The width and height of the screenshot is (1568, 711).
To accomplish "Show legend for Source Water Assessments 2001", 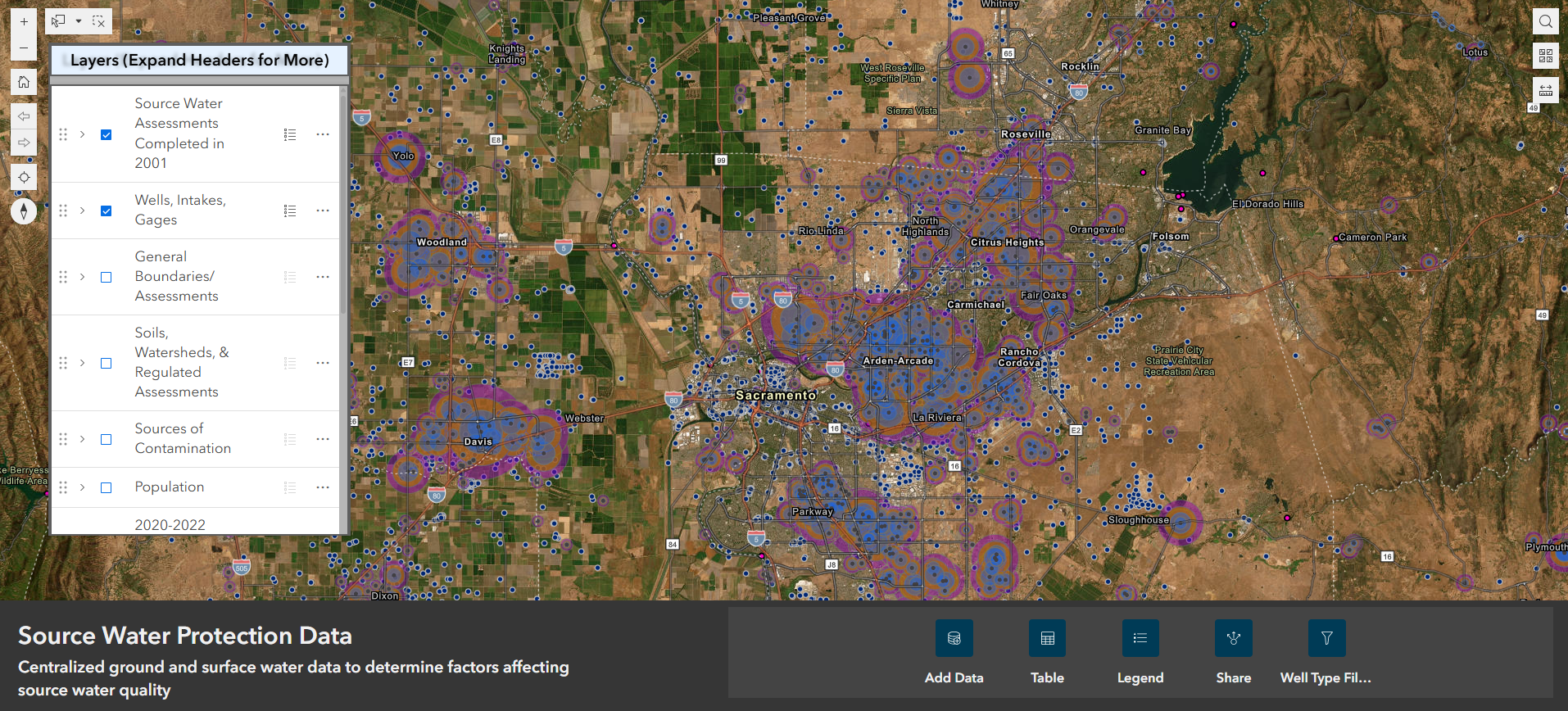I will point(290,134).
